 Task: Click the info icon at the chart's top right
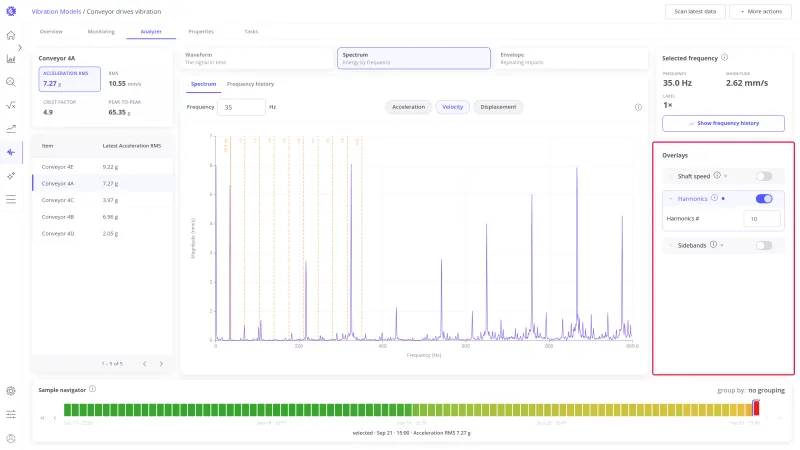[638, 107]
